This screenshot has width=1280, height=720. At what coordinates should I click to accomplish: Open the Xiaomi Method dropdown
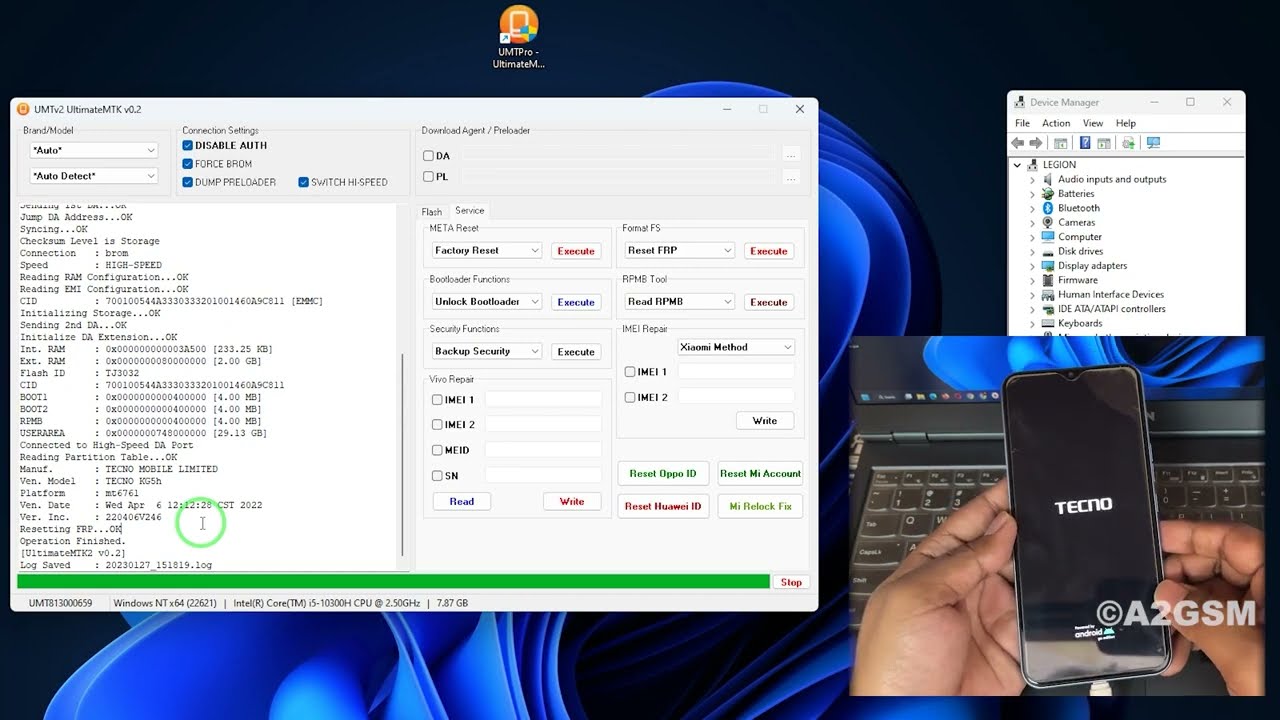[736, 347]
